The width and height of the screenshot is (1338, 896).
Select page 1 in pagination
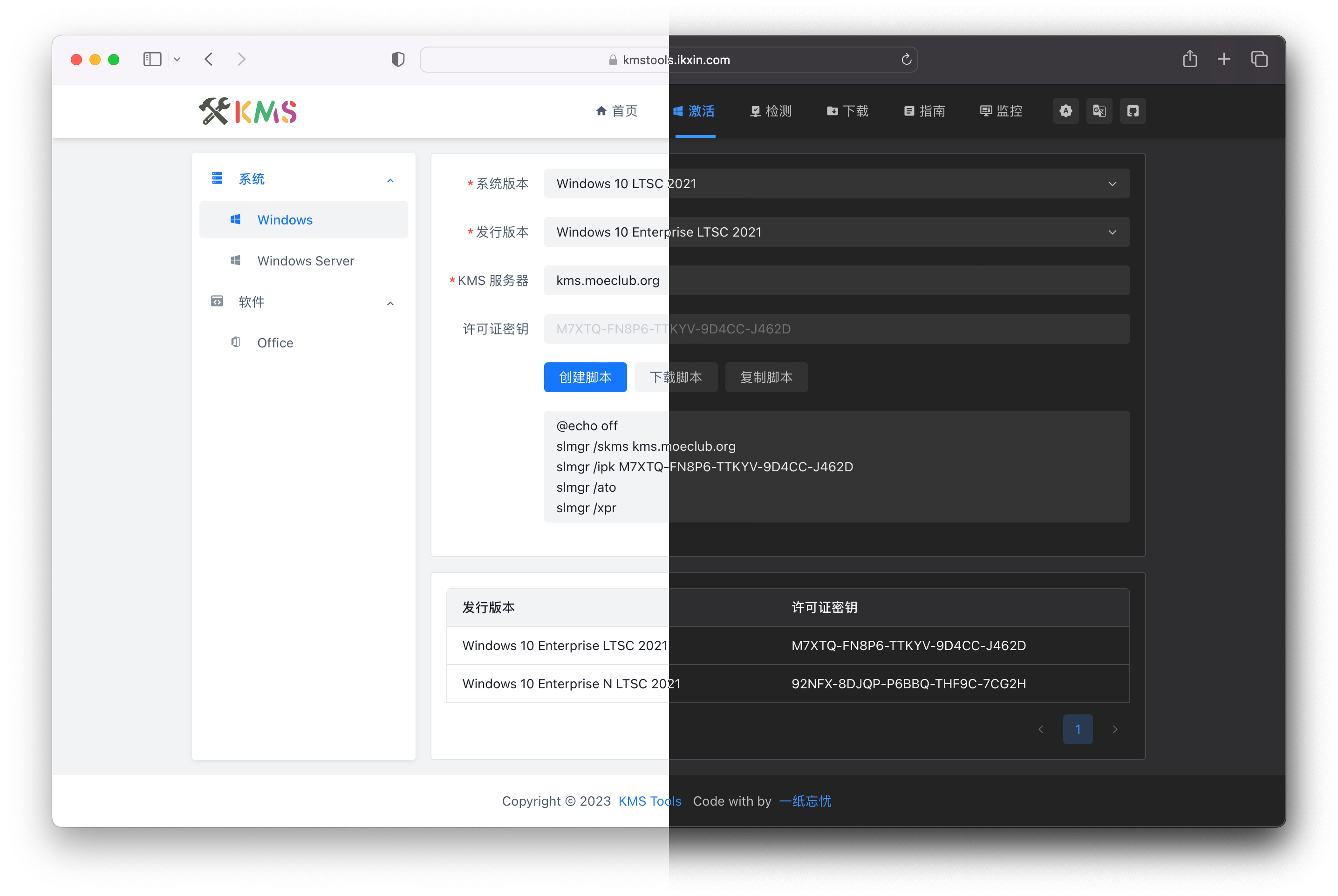coord(1078,729)
